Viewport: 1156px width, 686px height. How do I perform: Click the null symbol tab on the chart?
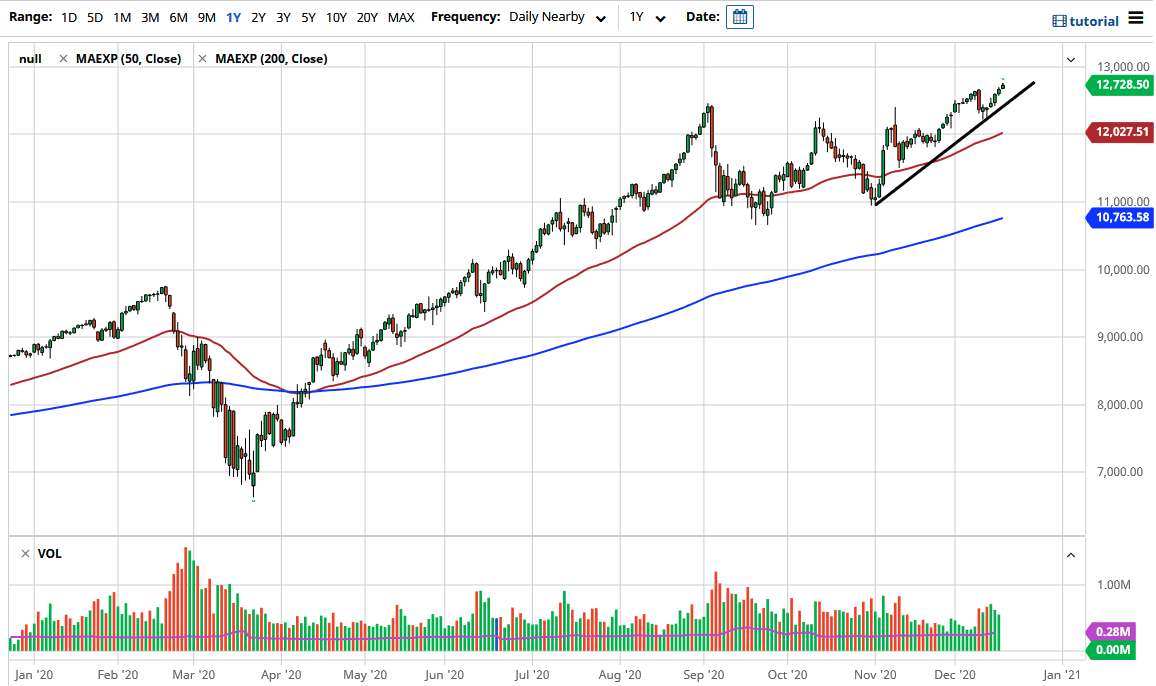(x=30, y=59)
